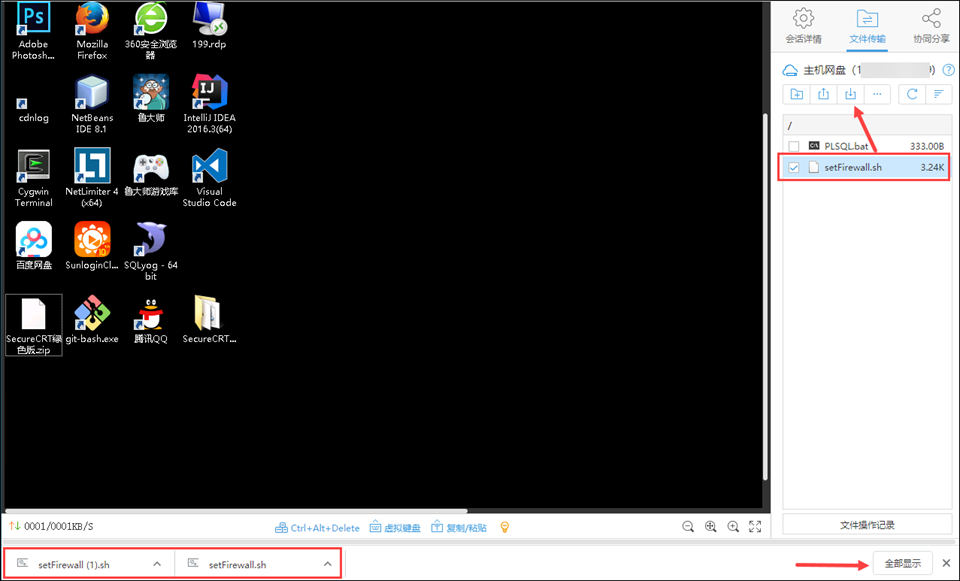Open the 鲁大师 desktop icon
This screenshot has height=581, width=960.
(x=151, y=99)
